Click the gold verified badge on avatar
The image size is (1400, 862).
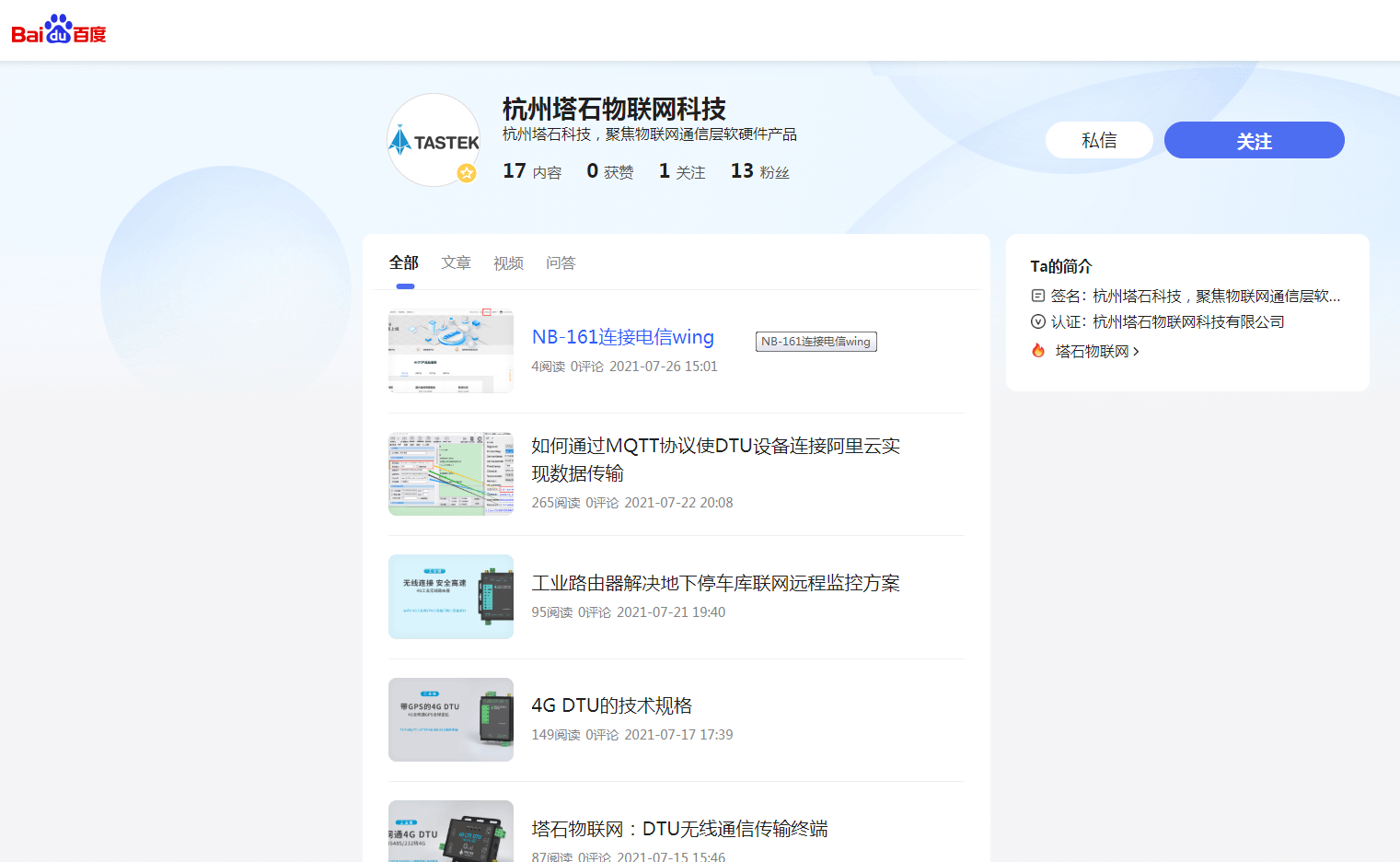pos(467,172)
